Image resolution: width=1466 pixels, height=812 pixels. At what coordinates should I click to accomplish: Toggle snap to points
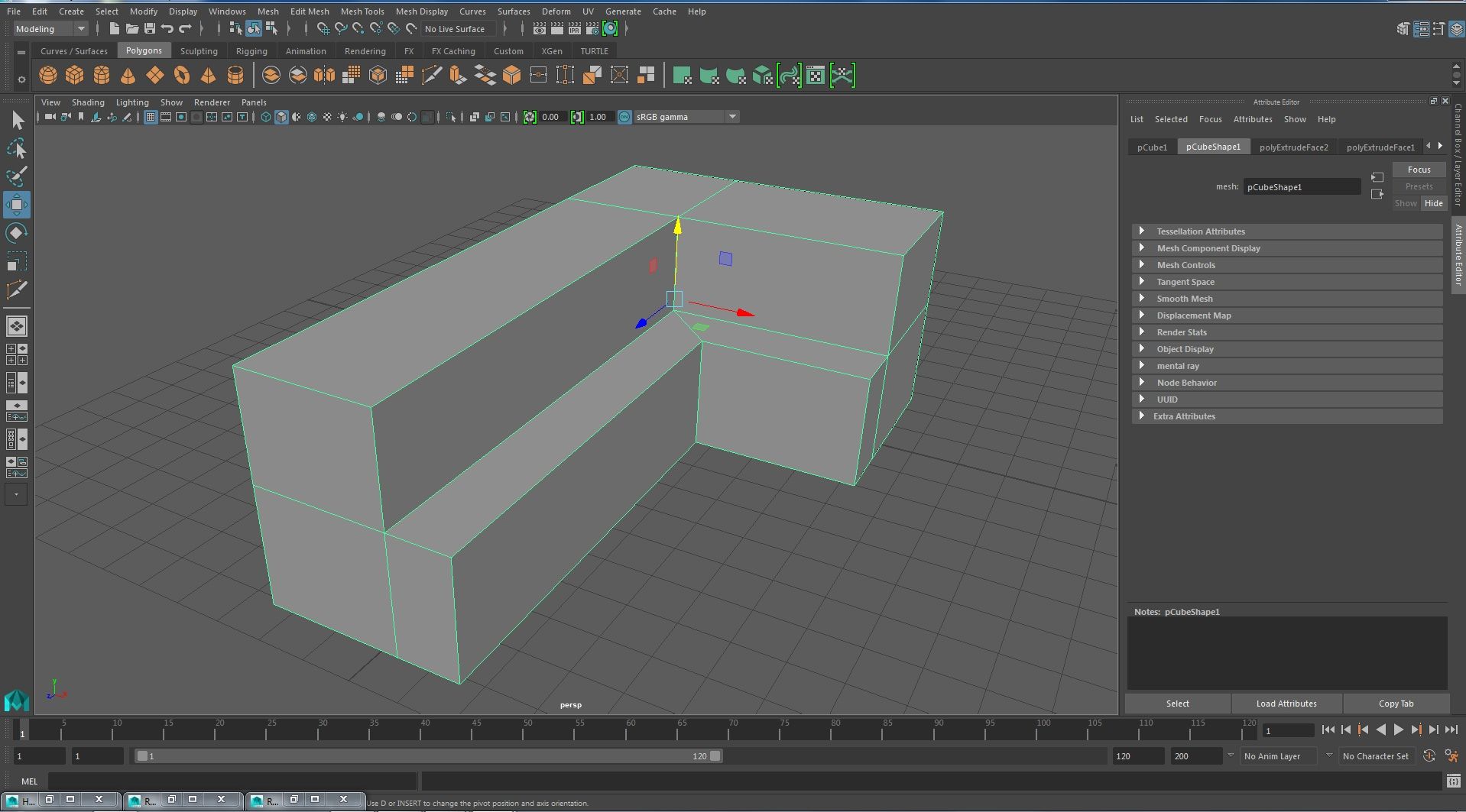[x=358, y=29]
